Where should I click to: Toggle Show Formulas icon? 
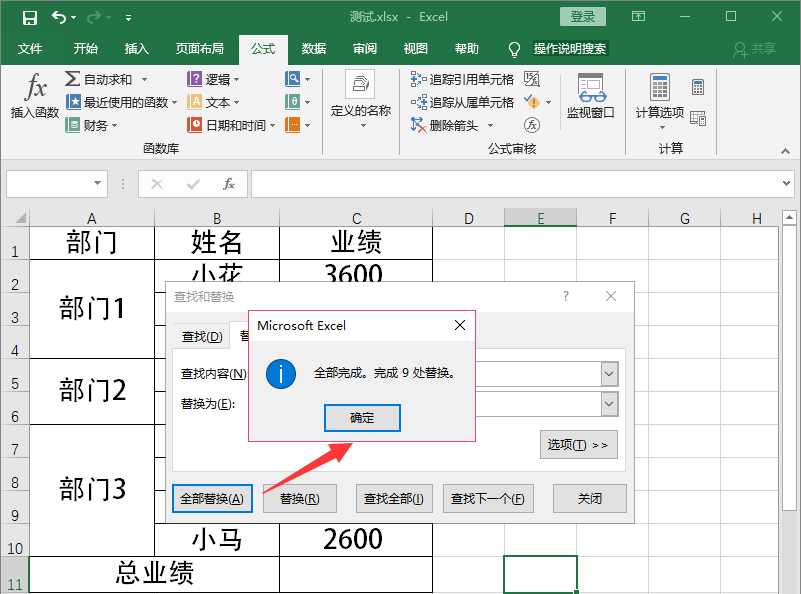coord(532,79)
